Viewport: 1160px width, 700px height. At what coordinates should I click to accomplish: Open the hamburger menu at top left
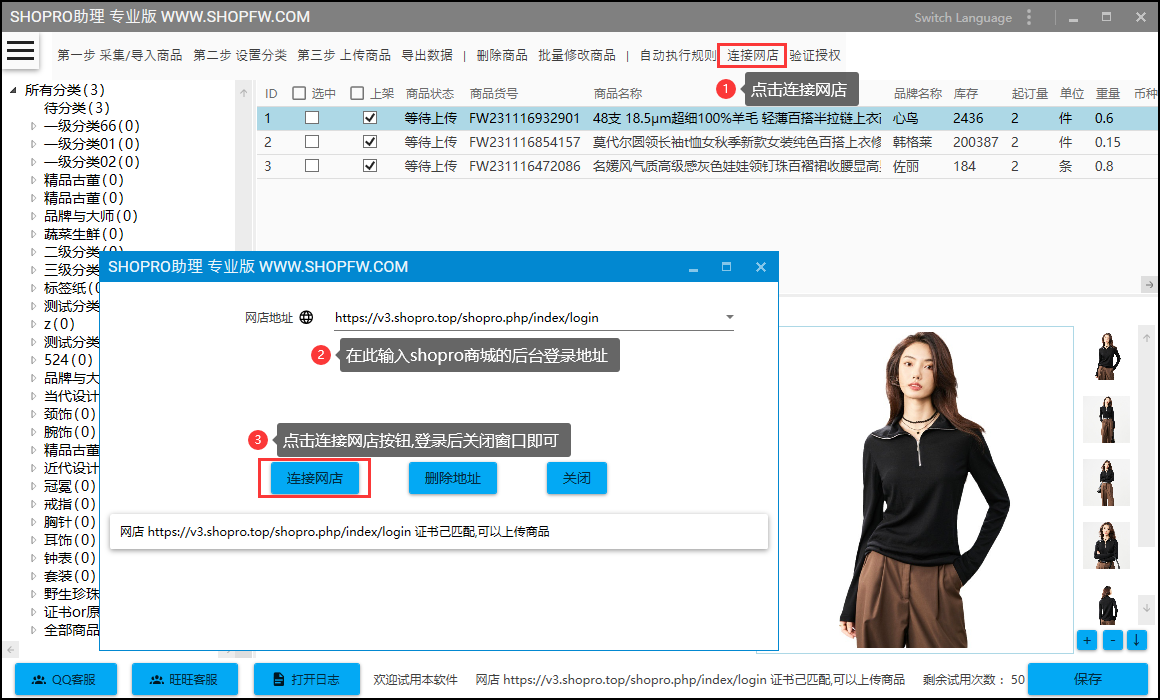pyautogui.click(x=21, y=51)
